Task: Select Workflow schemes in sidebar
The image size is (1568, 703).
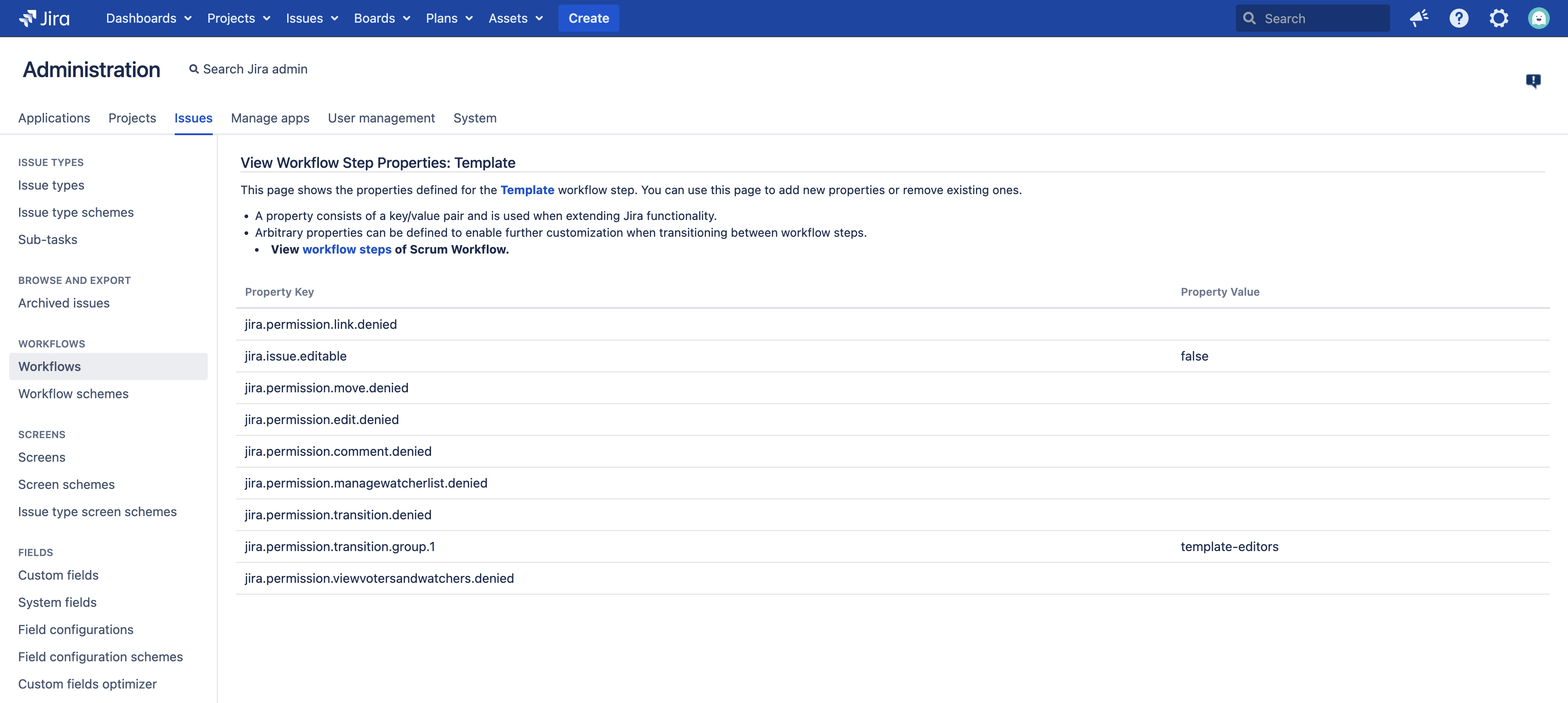Action: (73, 394)
